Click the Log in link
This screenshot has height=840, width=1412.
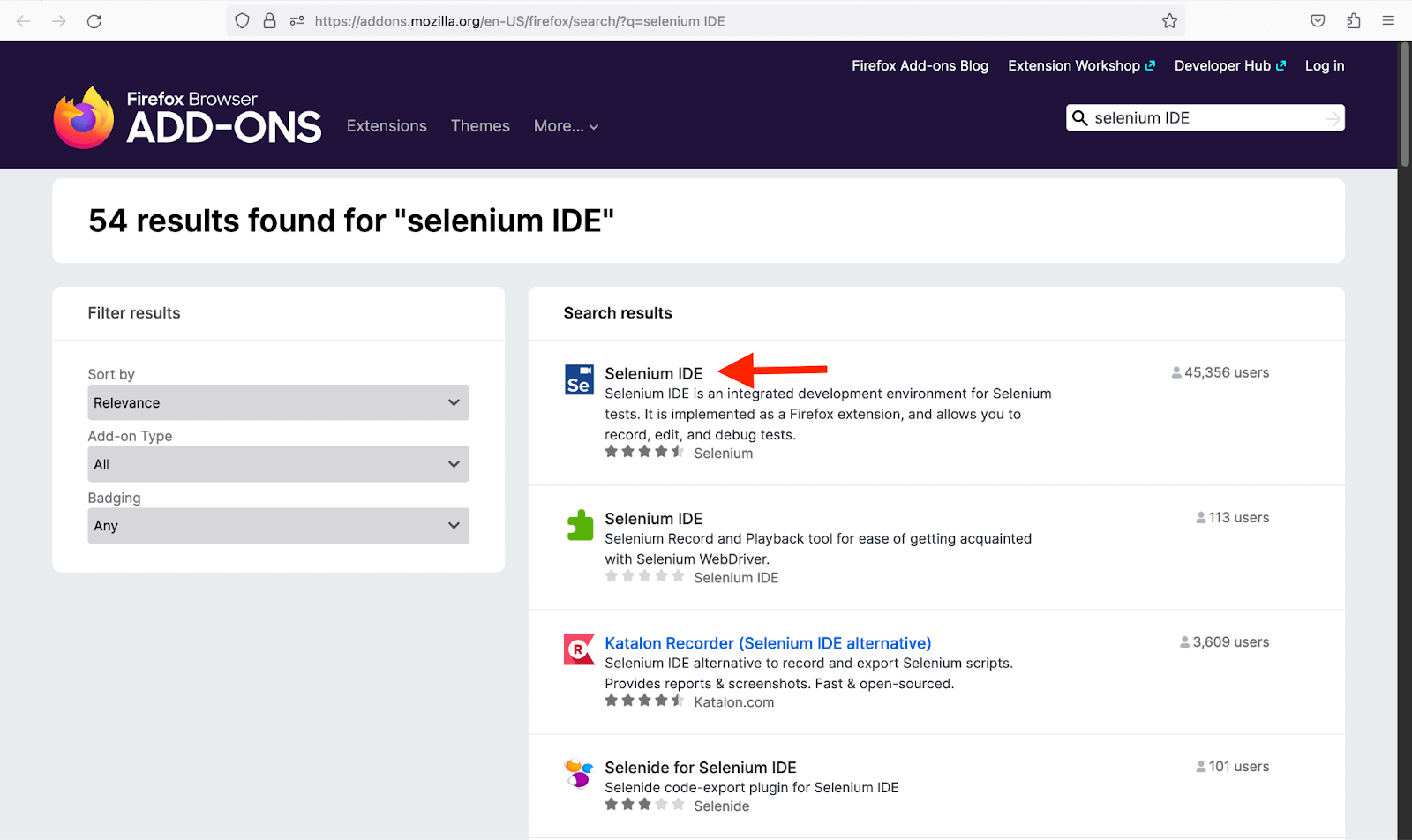pyautogui.click(x=1324, y=65)
